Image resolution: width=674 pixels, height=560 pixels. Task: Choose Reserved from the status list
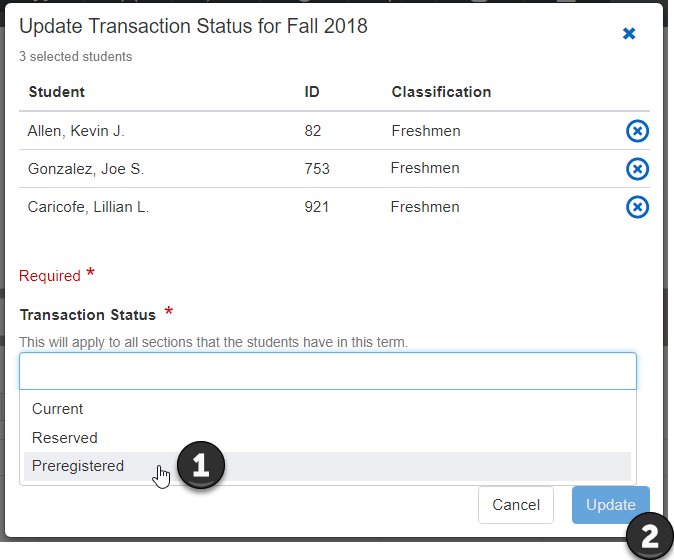(x=65, y=438)
